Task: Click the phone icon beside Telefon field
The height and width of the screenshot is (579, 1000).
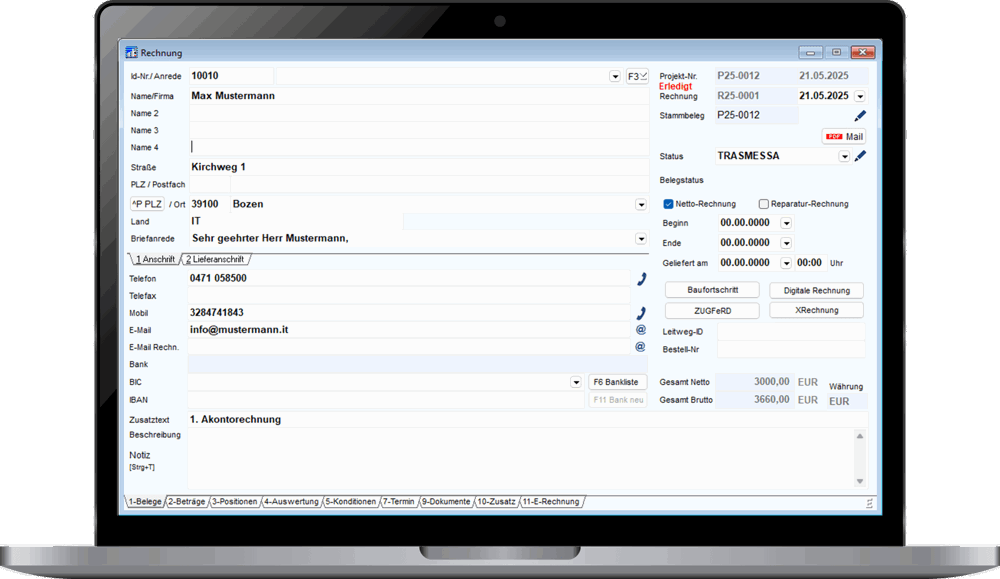Action: (641, 279)
